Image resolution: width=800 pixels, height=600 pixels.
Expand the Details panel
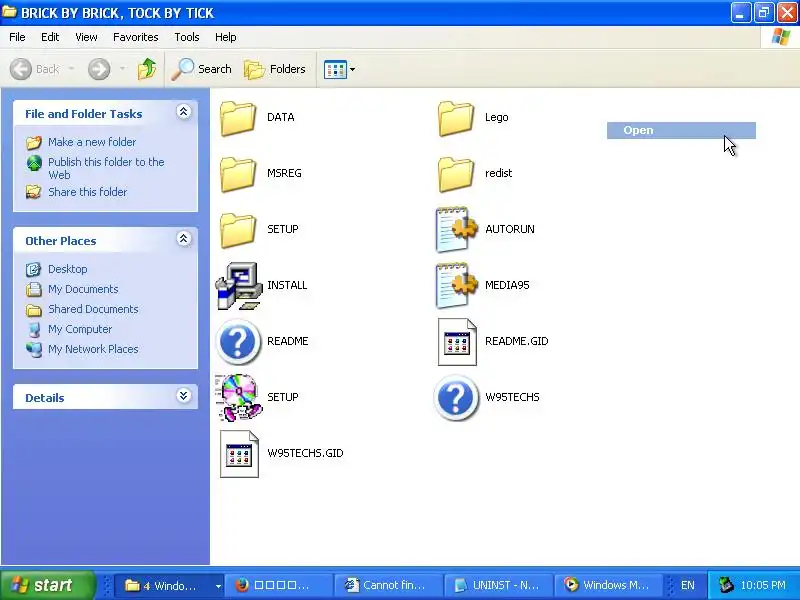click(183, 396)
